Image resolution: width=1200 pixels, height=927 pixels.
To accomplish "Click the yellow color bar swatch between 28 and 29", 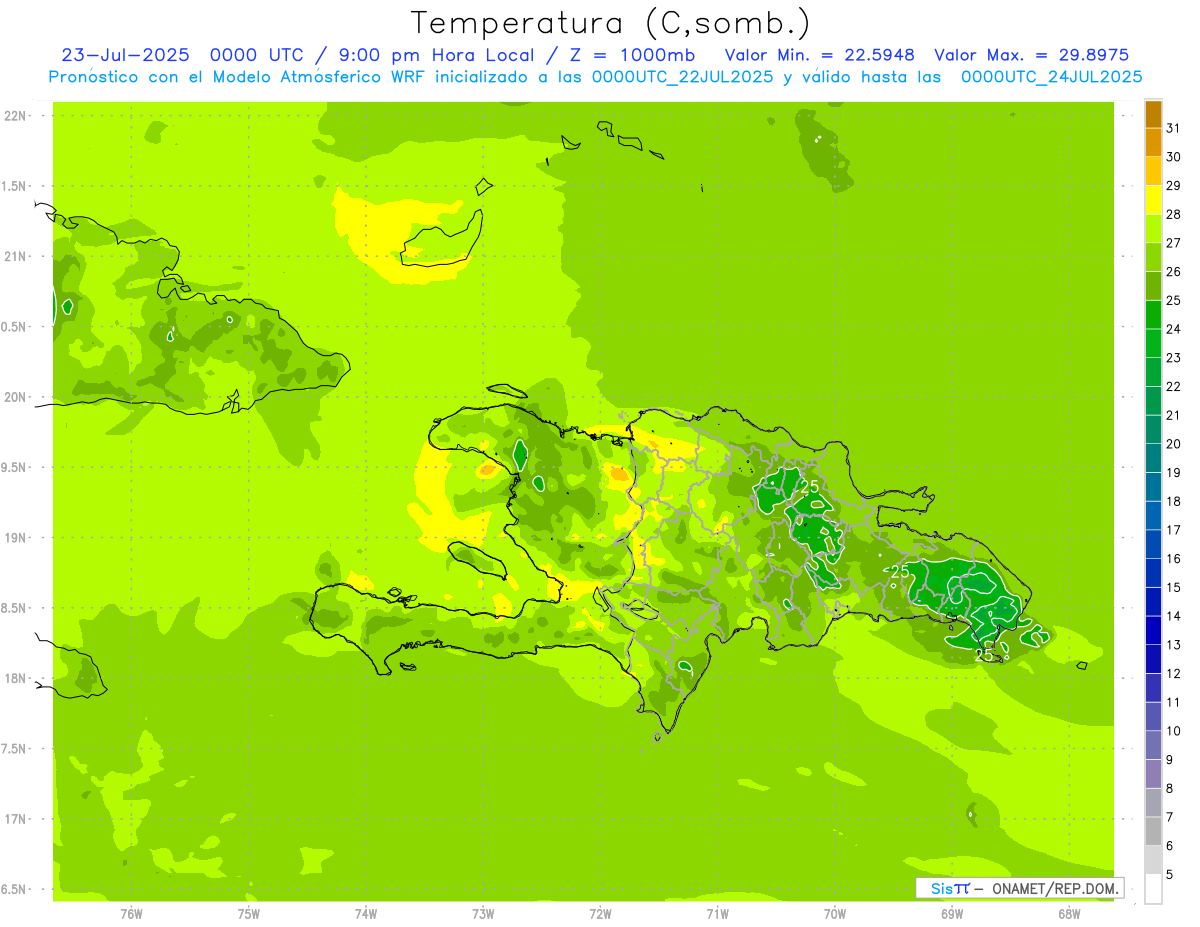I will click(x=1153, y=200).
